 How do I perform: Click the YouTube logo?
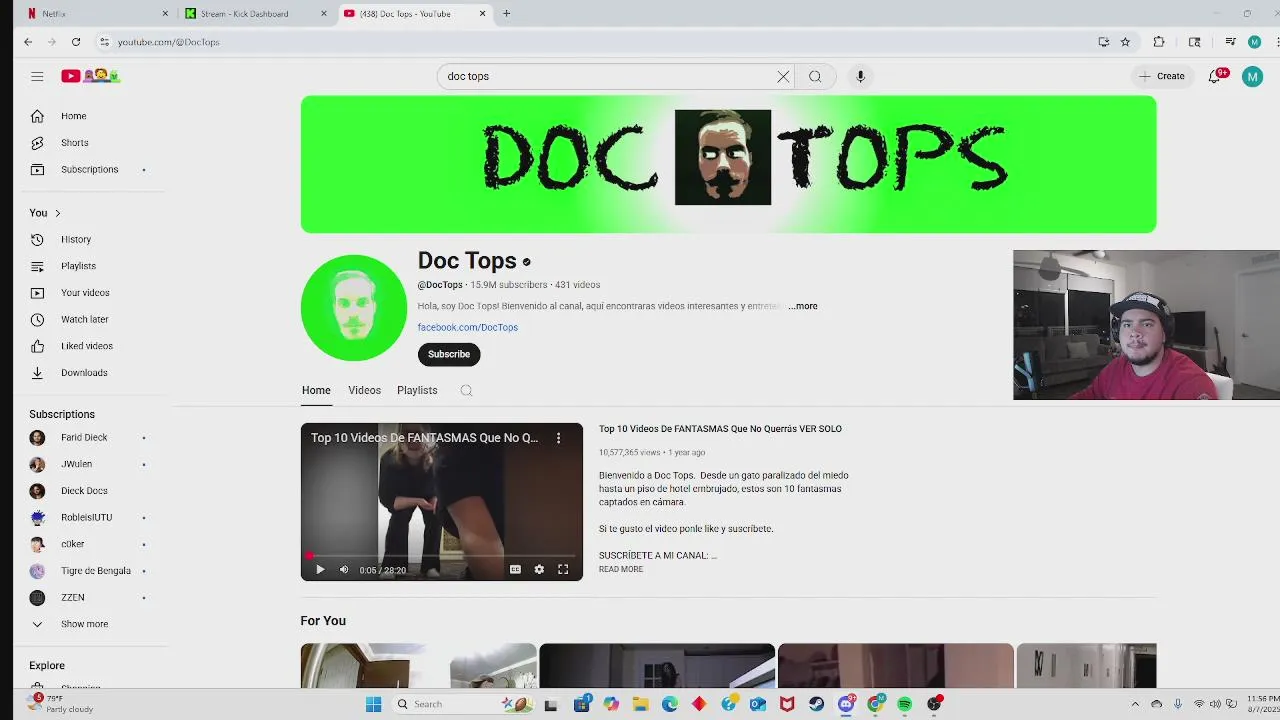90,76
